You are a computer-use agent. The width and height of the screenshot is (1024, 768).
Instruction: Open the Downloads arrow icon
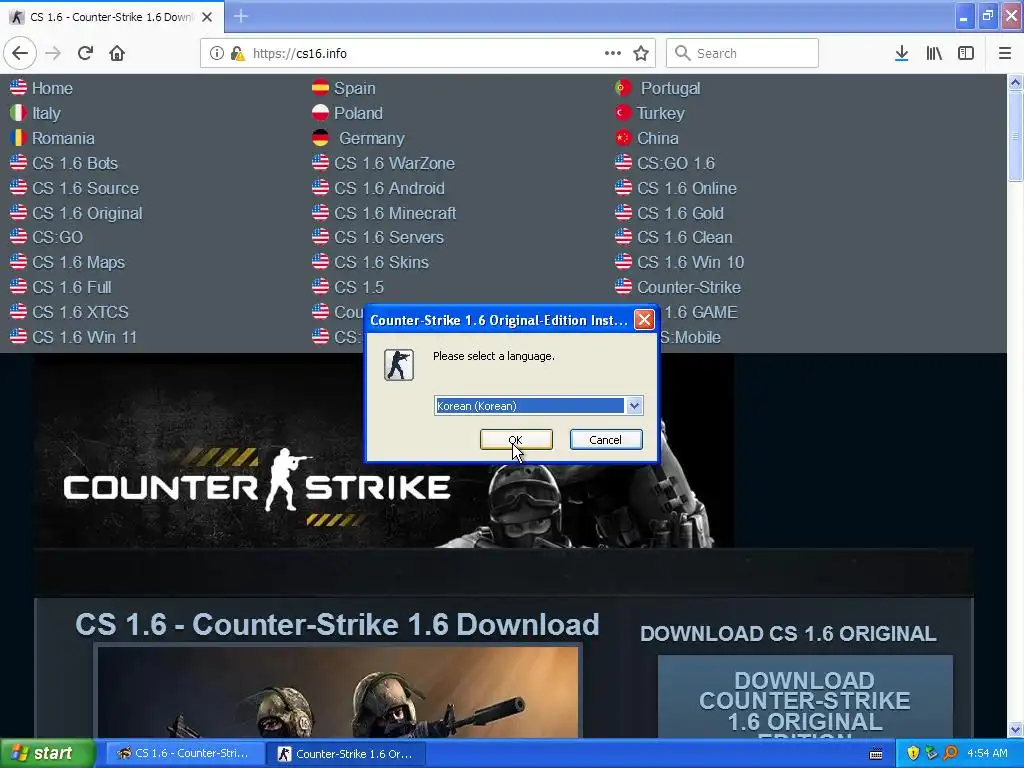(902, 54)
